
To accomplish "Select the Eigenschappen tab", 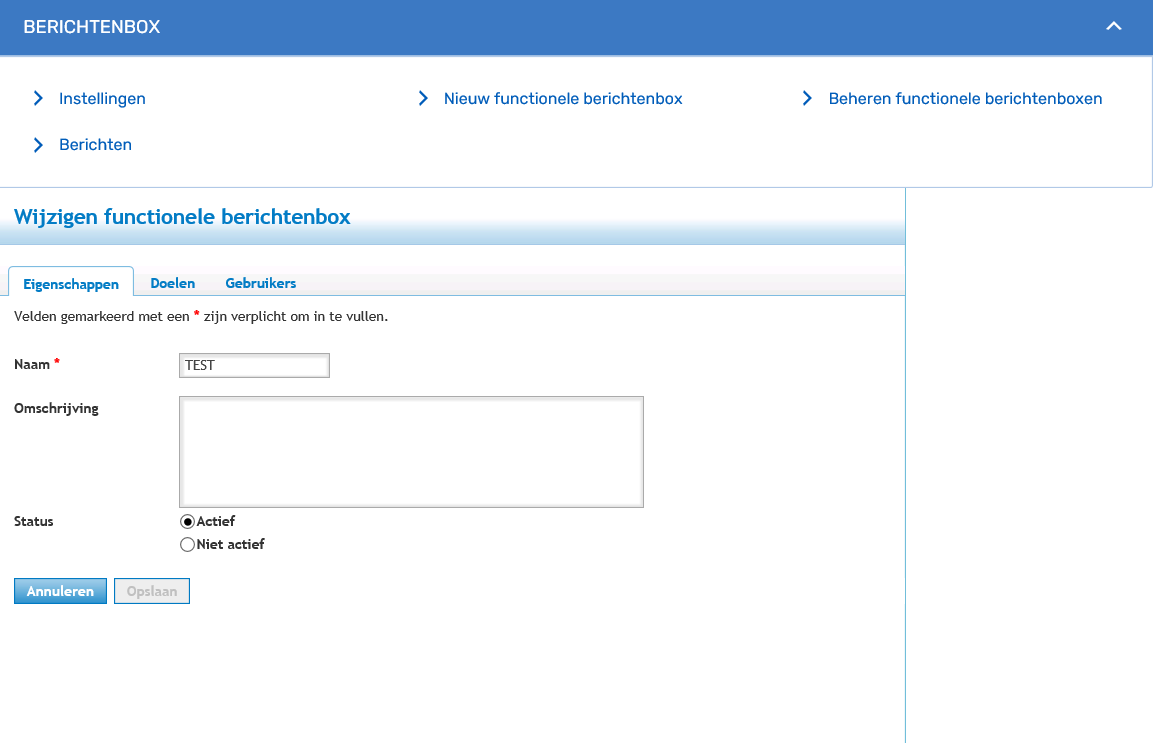I will 71,283.
